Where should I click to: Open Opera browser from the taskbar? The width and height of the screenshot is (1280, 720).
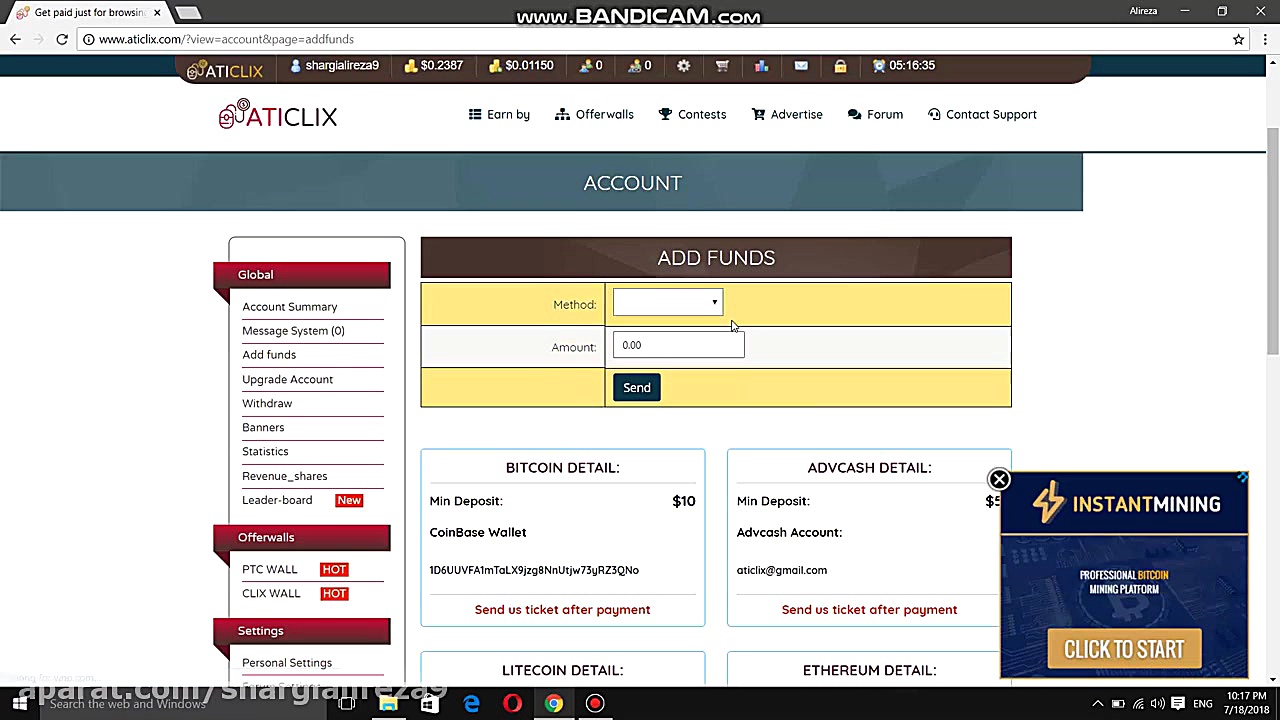click(x=512, y=704)
